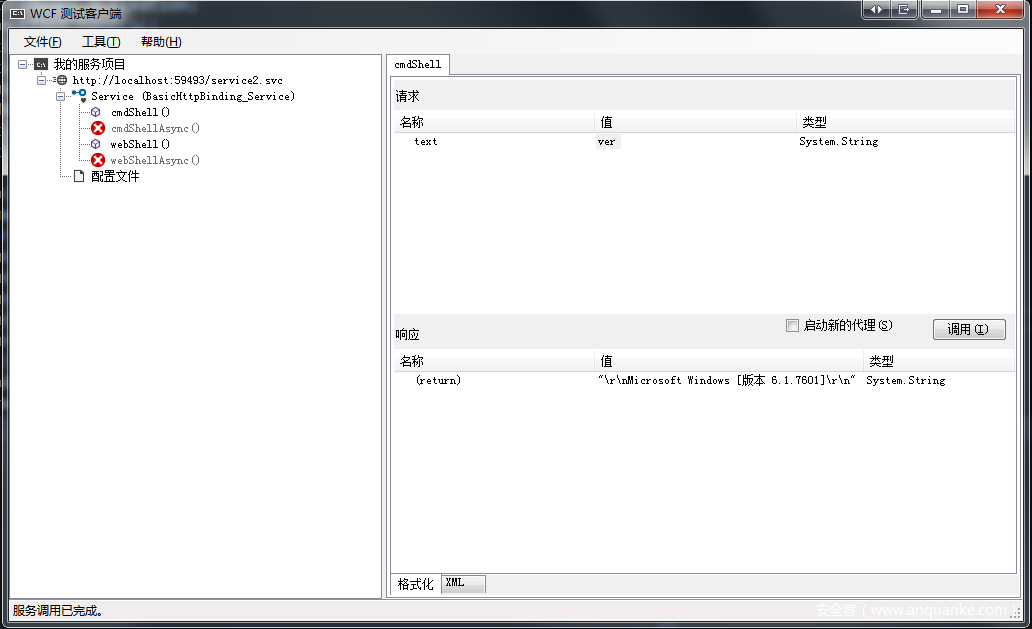Open the 帮助(H) menu

[161, 41]
